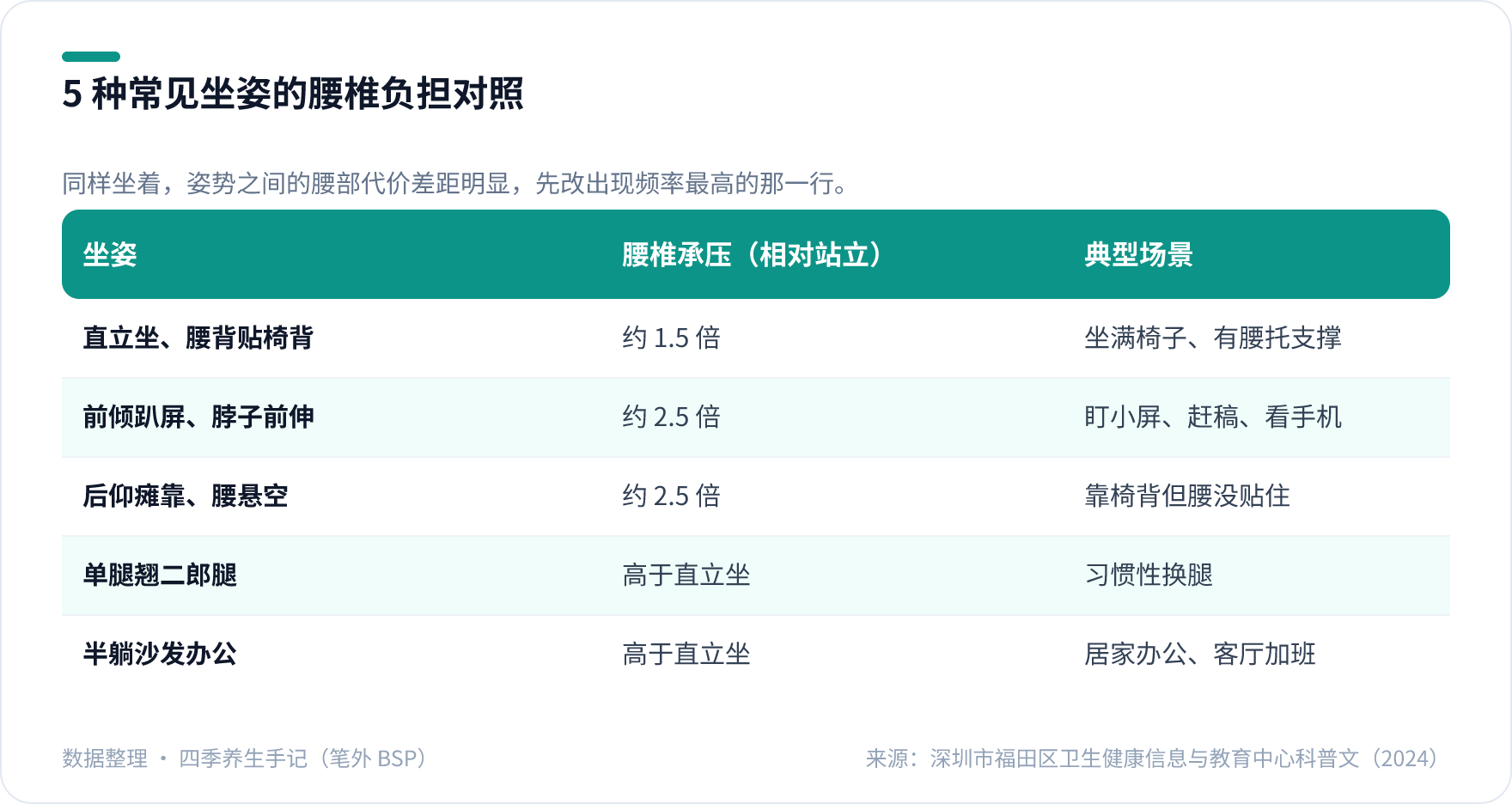The image size is (1512, 804).
Task: Select the cell 单腿翘二郎腿
Action: pyautogui.click(x=159, y=575)
